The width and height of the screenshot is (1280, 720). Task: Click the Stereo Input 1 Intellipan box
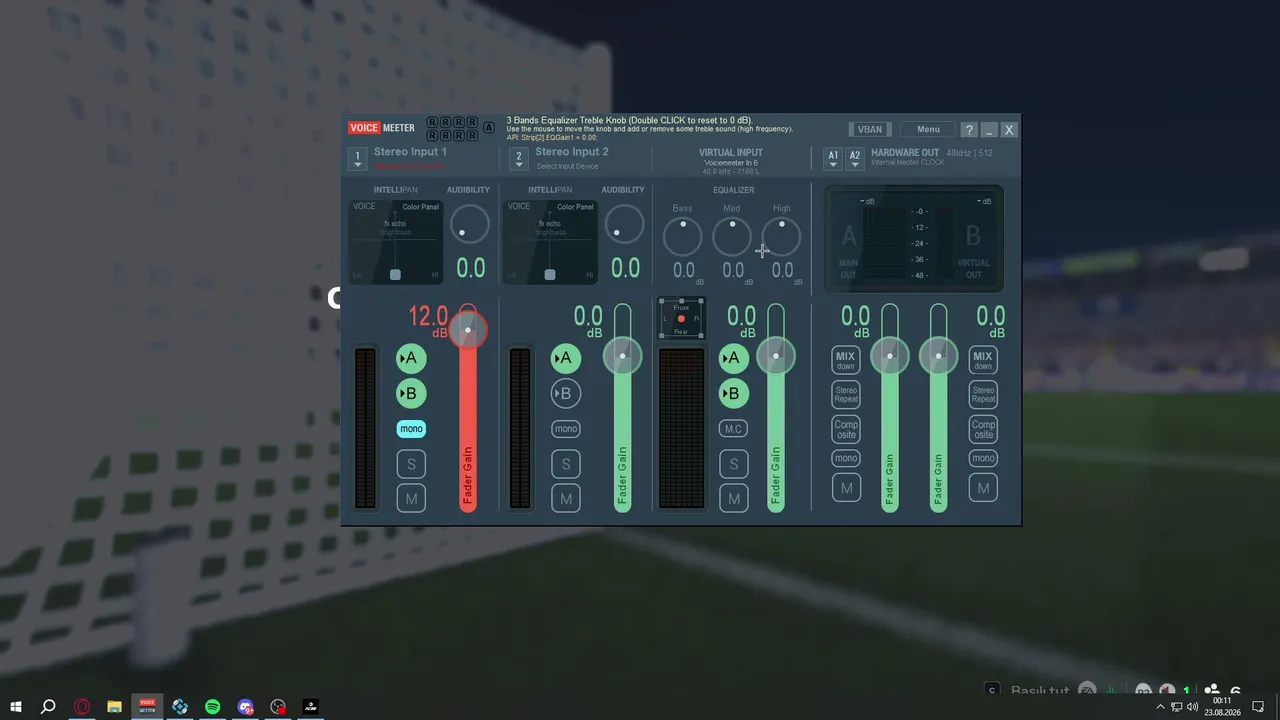pyautogui.click(x=396, y=242)
